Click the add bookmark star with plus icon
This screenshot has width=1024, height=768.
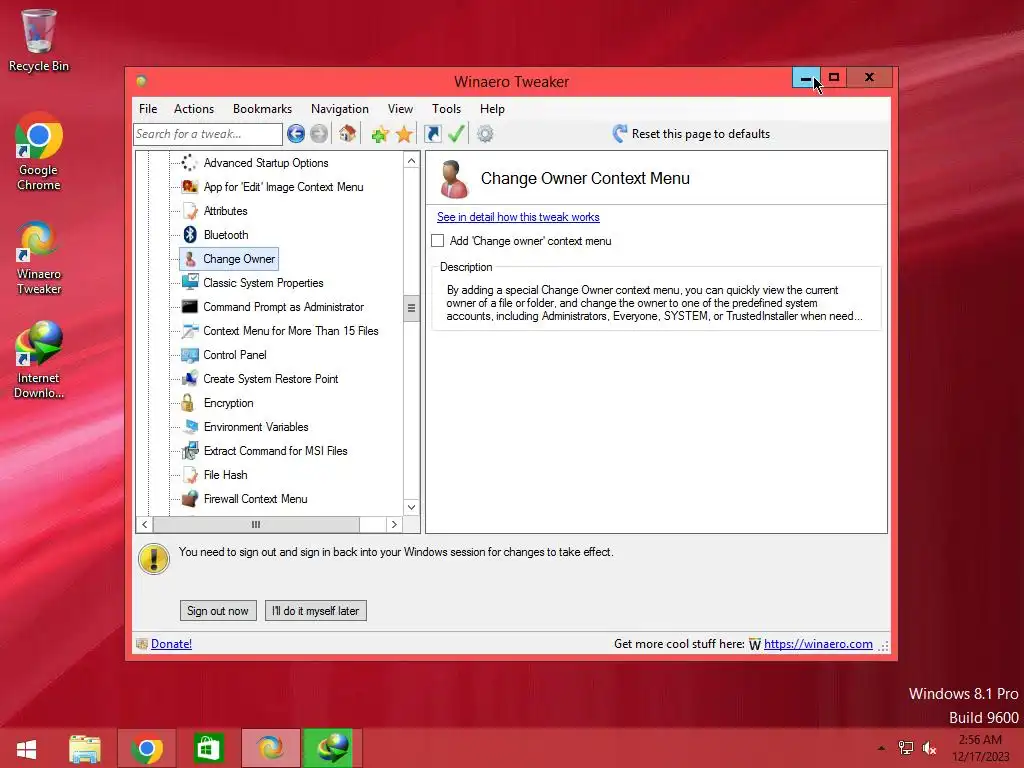coord(380,134)
